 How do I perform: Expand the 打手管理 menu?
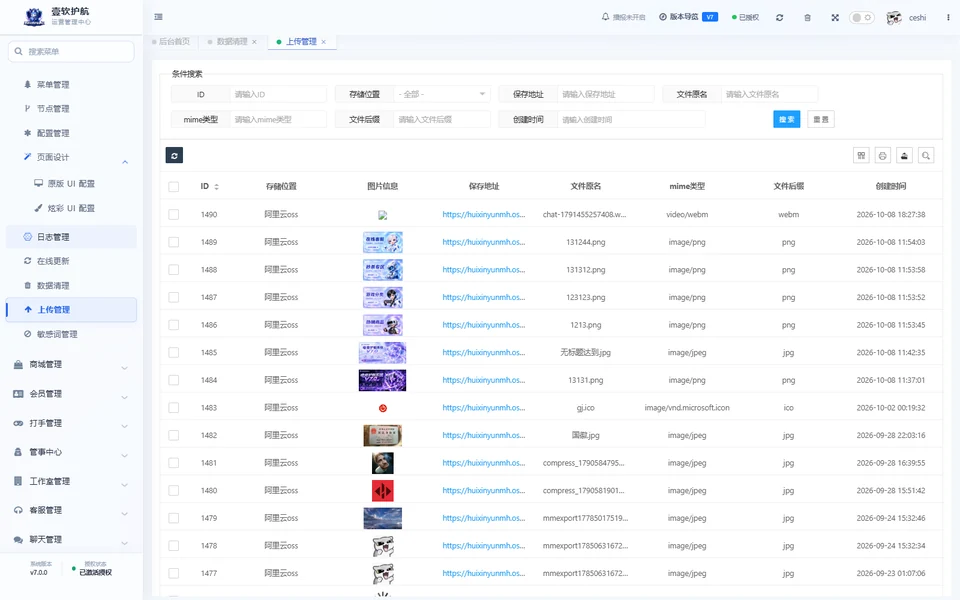tap(71, 423)
